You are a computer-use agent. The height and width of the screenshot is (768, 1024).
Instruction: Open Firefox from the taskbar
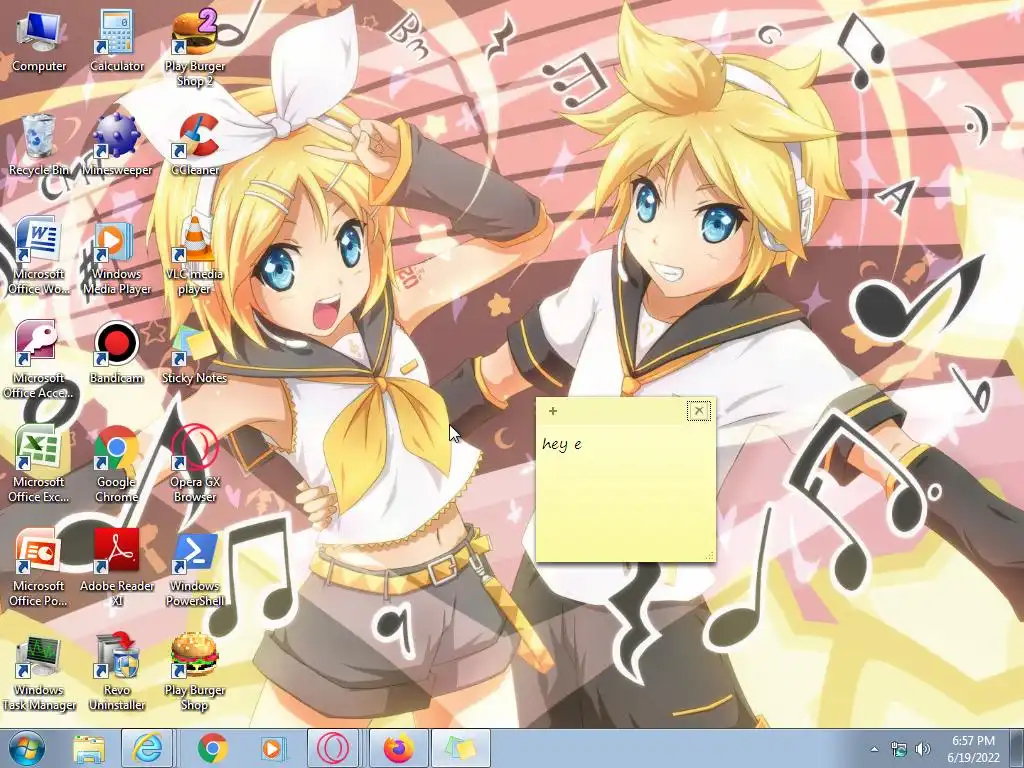[x=398, y=748]
